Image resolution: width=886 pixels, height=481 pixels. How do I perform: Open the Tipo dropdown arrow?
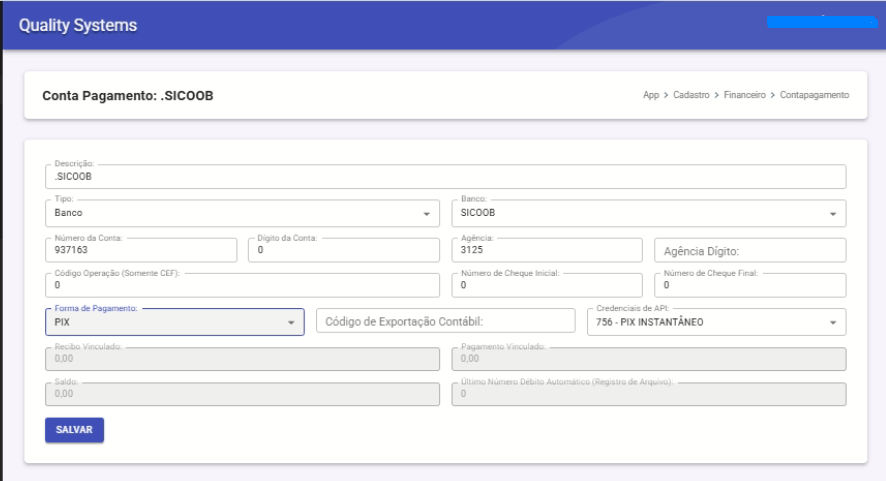coord(427,214)
